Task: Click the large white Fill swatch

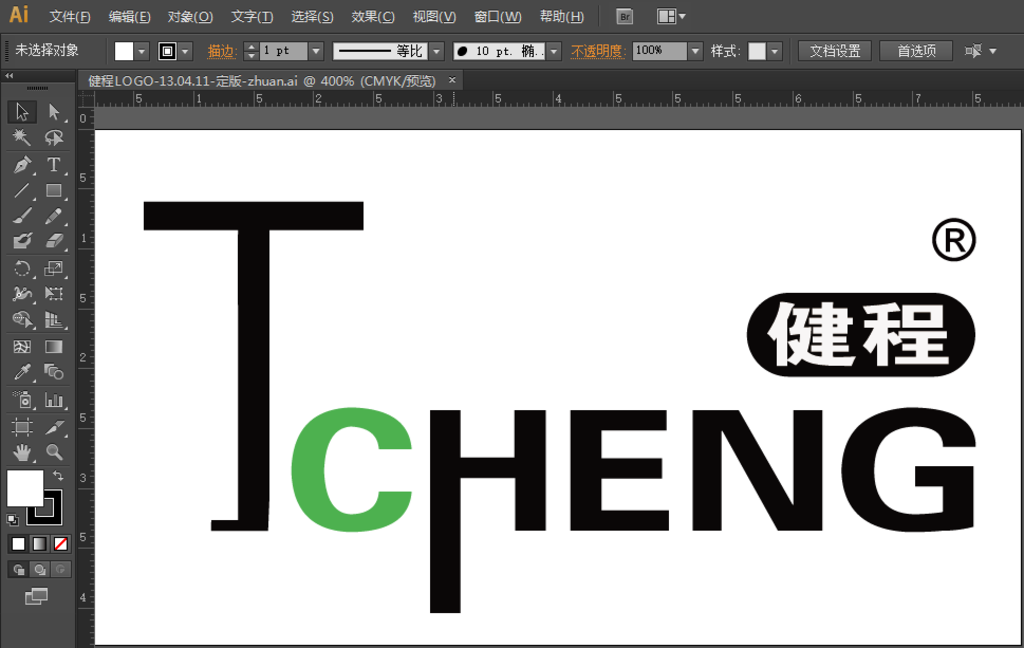Action: point(25,488)
